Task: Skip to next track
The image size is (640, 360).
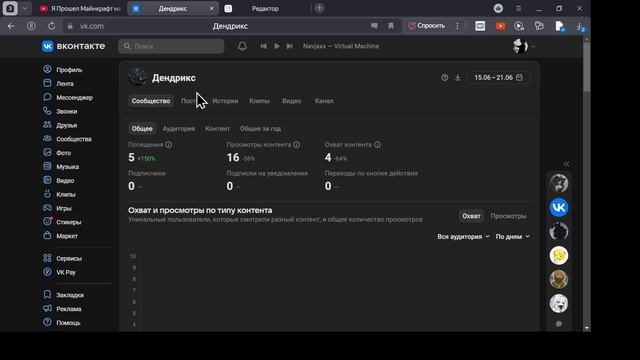Action: pyautogui.click(x=289, y=46)
